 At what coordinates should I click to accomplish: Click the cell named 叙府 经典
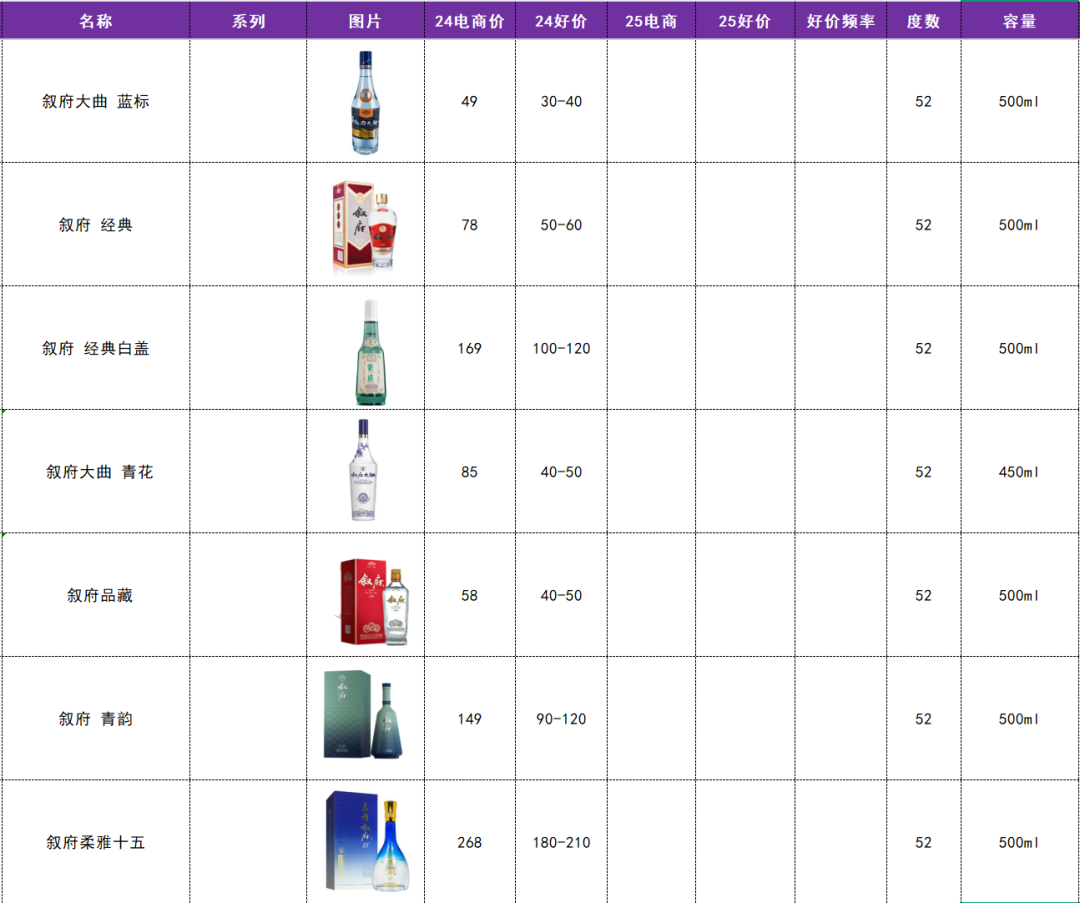click(x=96, y=225)
